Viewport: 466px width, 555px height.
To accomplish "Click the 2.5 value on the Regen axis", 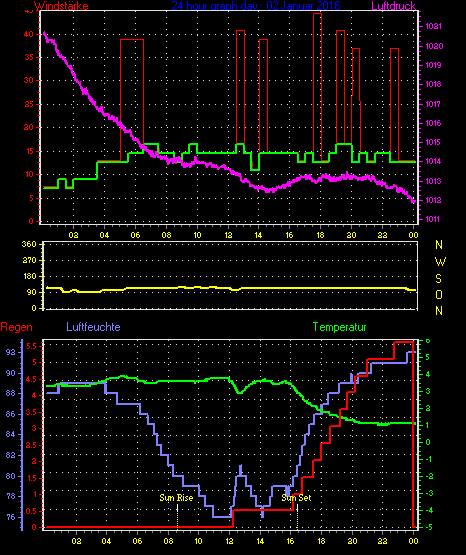I will pyautogui.click(x=31, y=445).
